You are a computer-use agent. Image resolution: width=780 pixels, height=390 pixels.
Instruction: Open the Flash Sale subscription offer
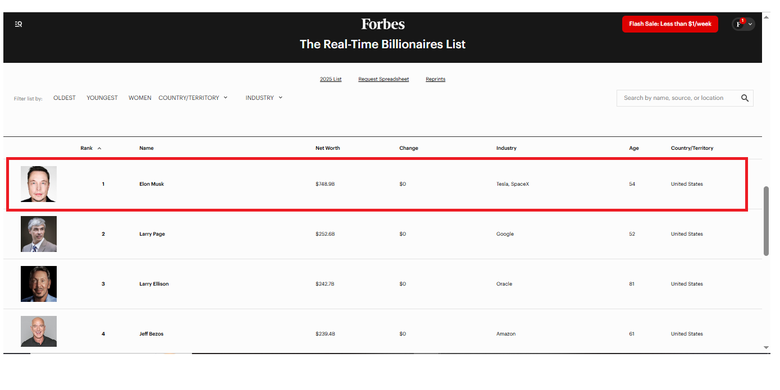670,24
